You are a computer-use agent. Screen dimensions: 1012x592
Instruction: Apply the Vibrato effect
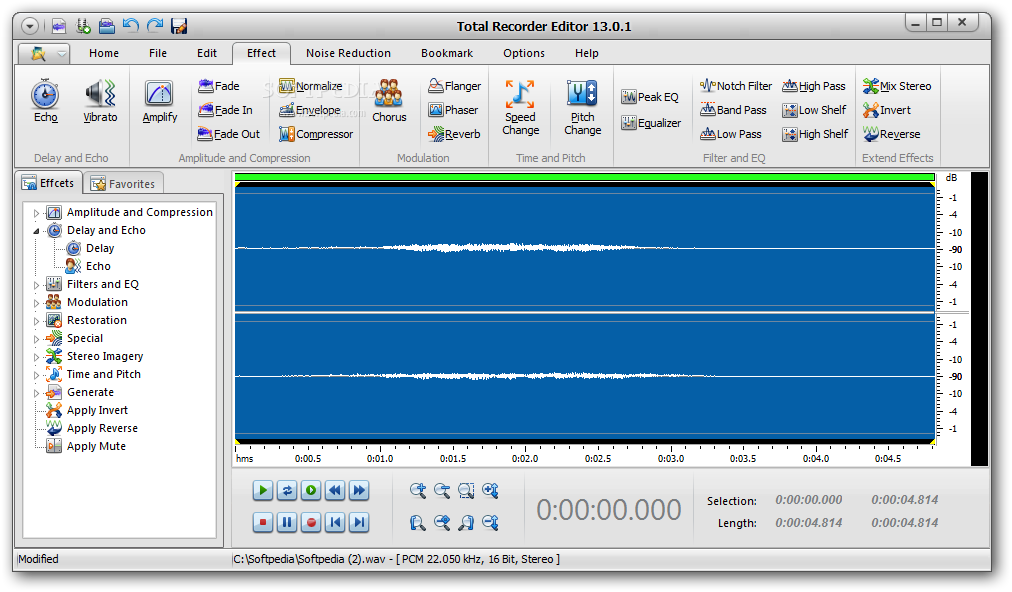point(100,101)
